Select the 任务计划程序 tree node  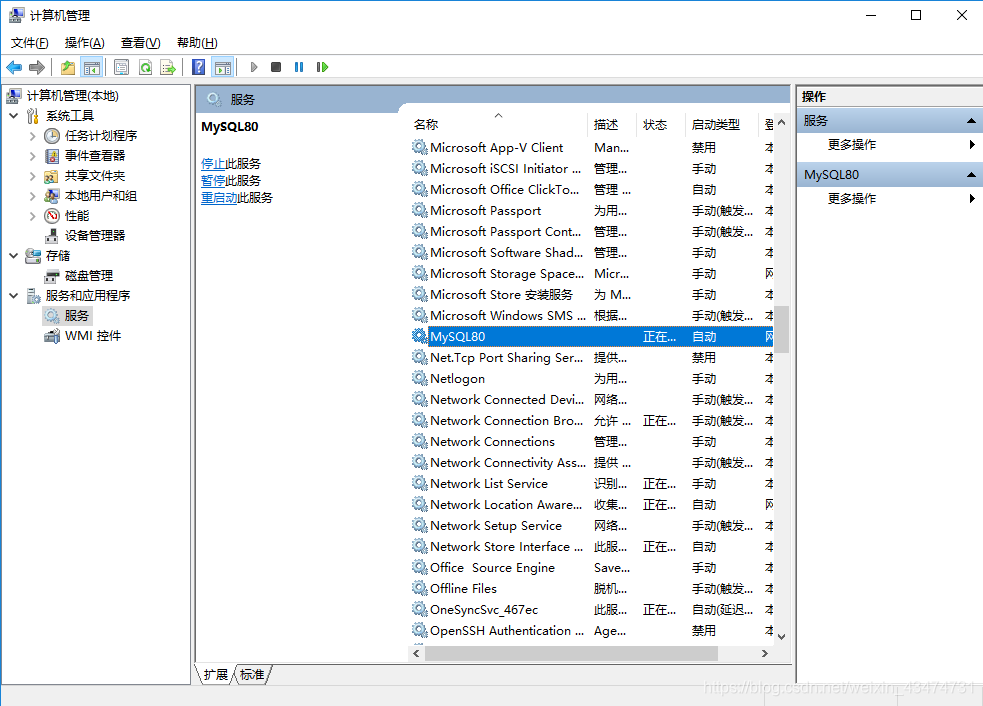pyautogui.click(x=100, y=135)
